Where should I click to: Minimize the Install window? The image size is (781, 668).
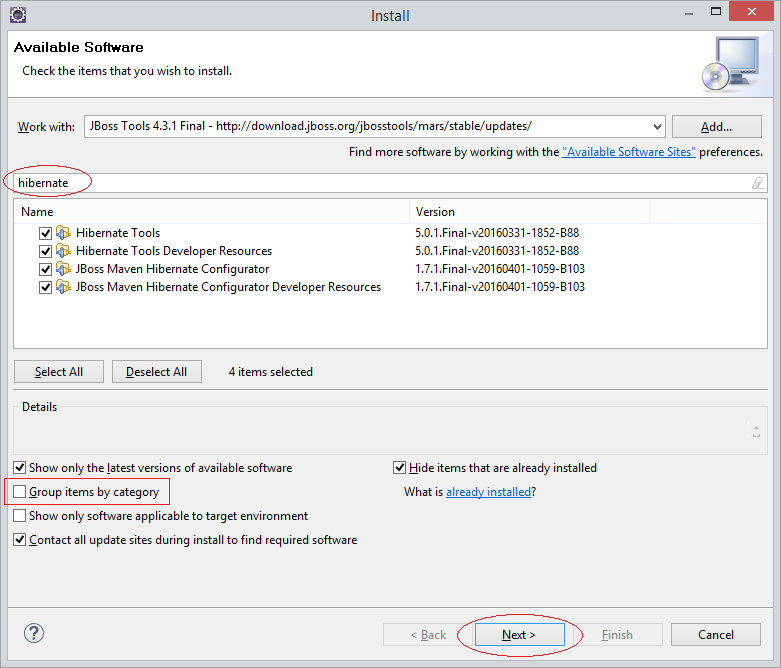click(689, 12)
